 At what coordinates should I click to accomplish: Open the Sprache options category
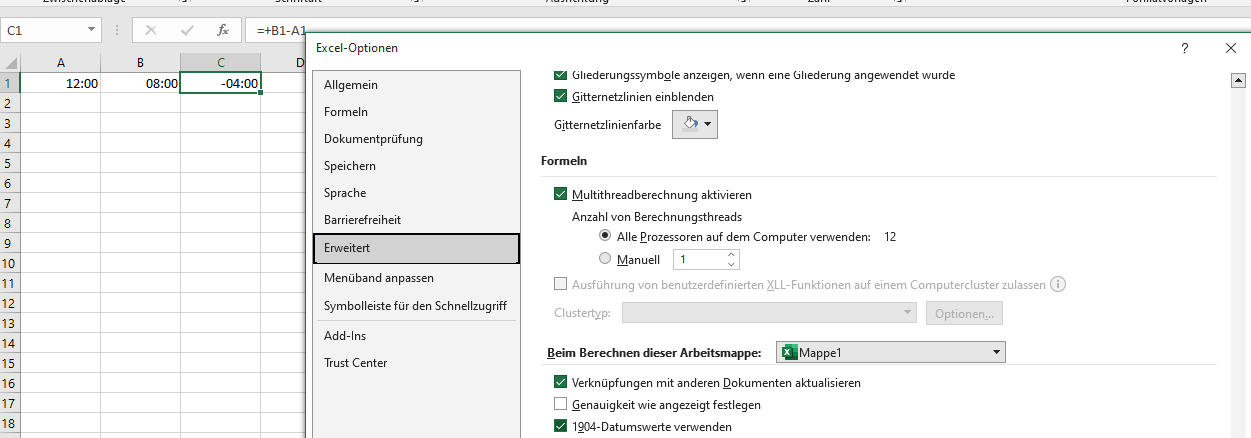(416, 193)
